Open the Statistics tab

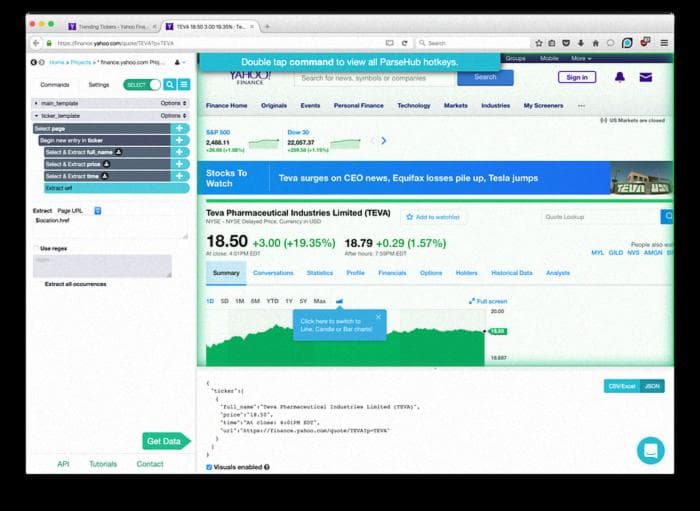pos(320,273)
